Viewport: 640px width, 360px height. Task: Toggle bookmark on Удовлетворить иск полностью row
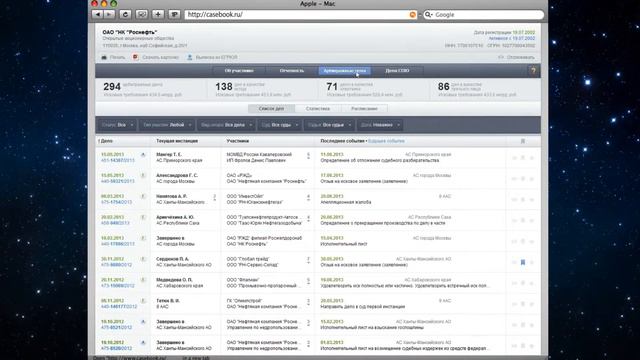click(x=522, y=283)
